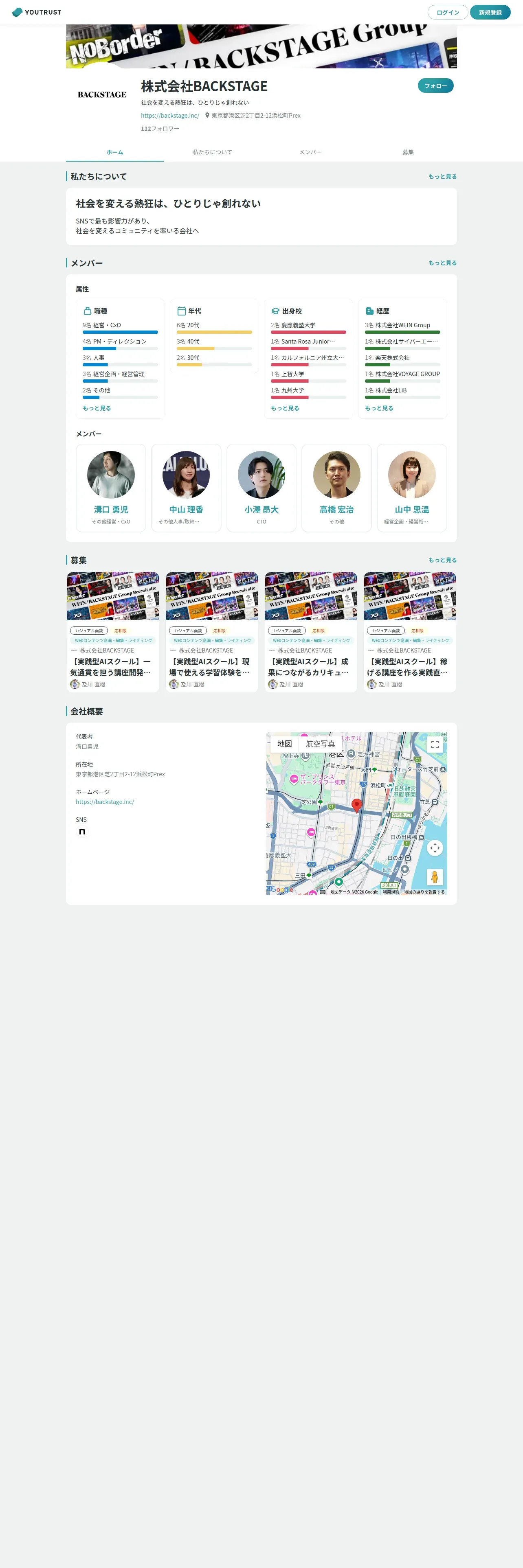Click the Google logo on the map
The height and width of the screenshot is (1568, 523).
[x=281, y=890]
